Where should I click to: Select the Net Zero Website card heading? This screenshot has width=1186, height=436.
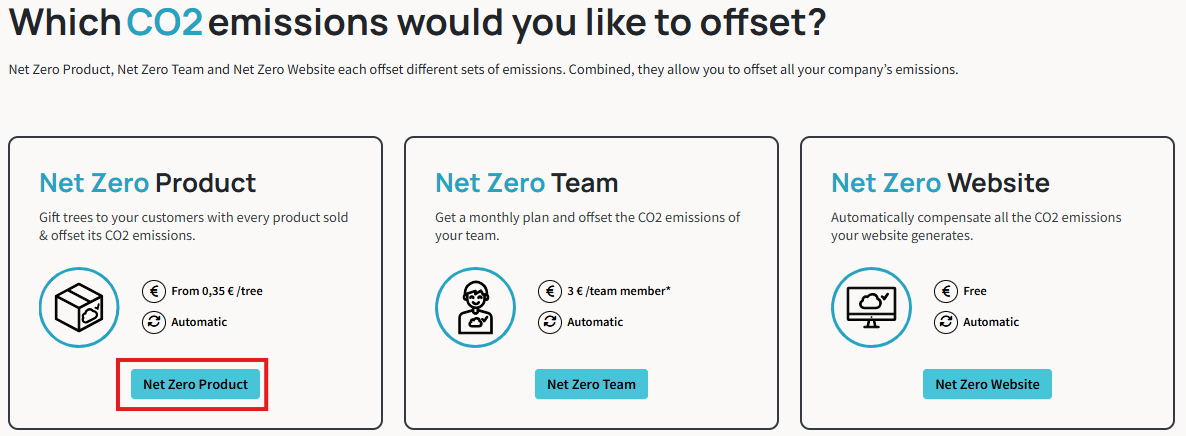click(940, 182)
